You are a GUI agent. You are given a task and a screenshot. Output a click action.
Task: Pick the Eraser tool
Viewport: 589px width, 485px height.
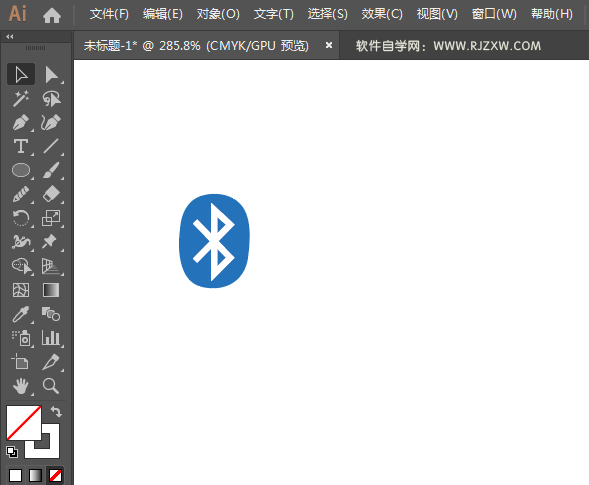51,194
